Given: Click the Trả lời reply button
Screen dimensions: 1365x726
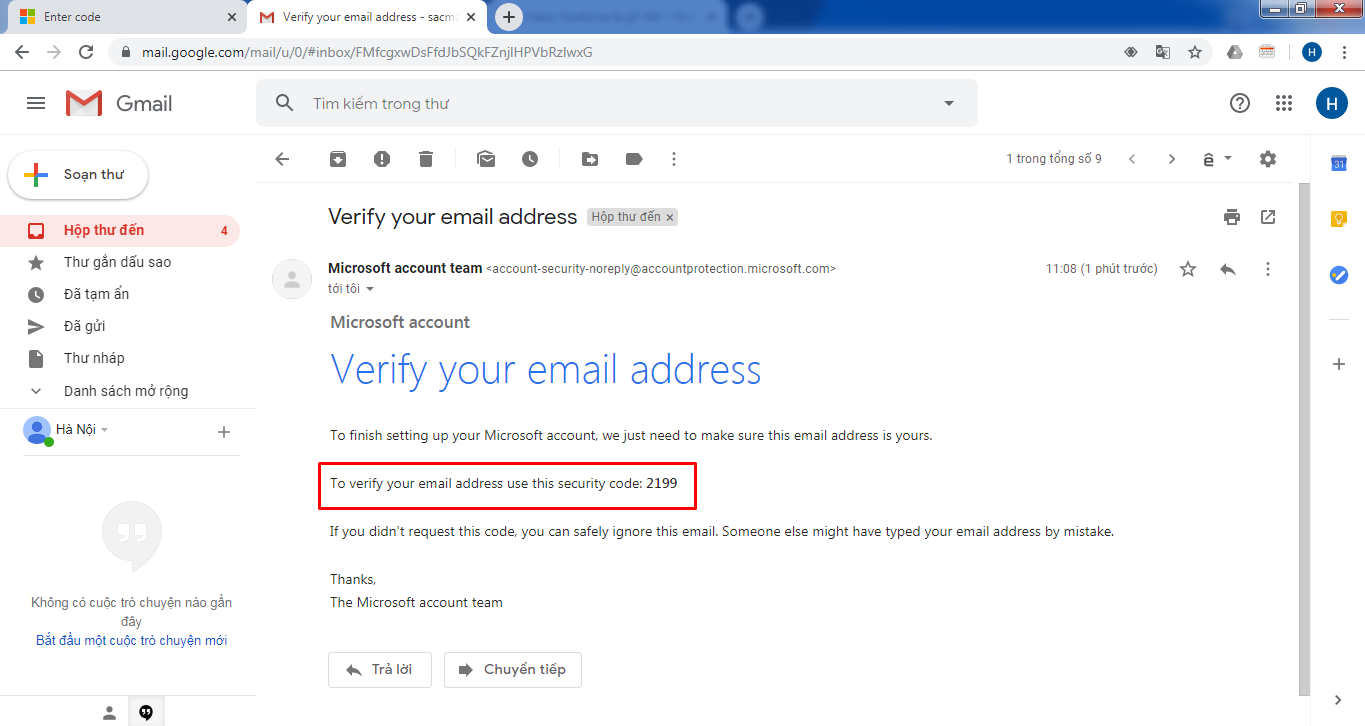Looking at the screenshot, I should (379, 670).
